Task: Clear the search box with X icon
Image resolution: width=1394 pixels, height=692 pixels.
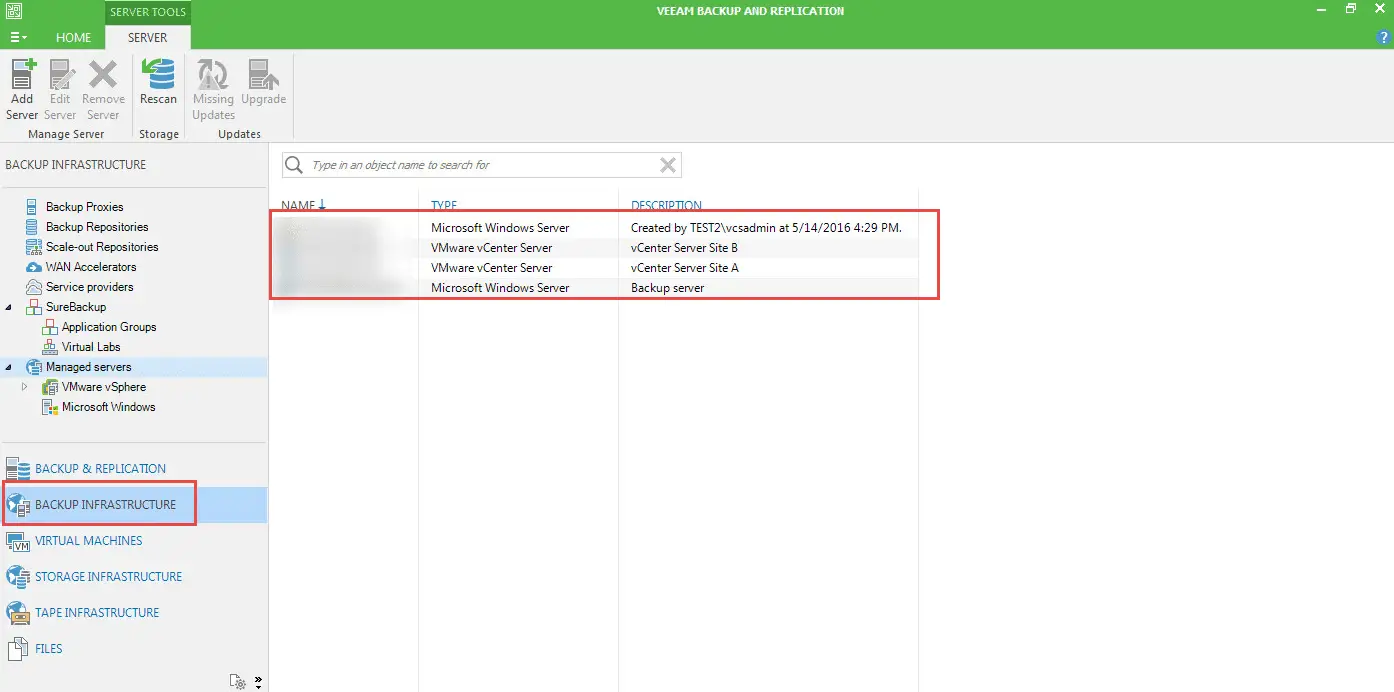Action: pos(668,165)
